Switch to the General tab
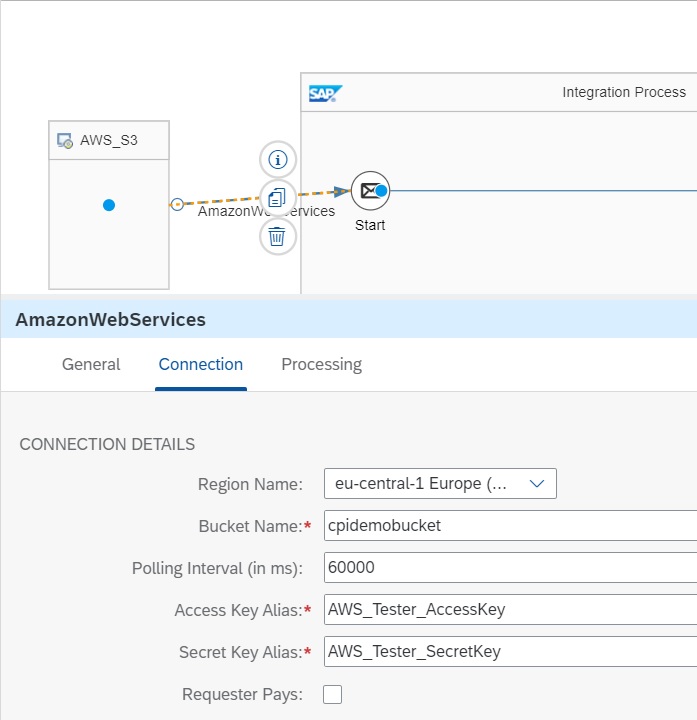 [91, 365]
